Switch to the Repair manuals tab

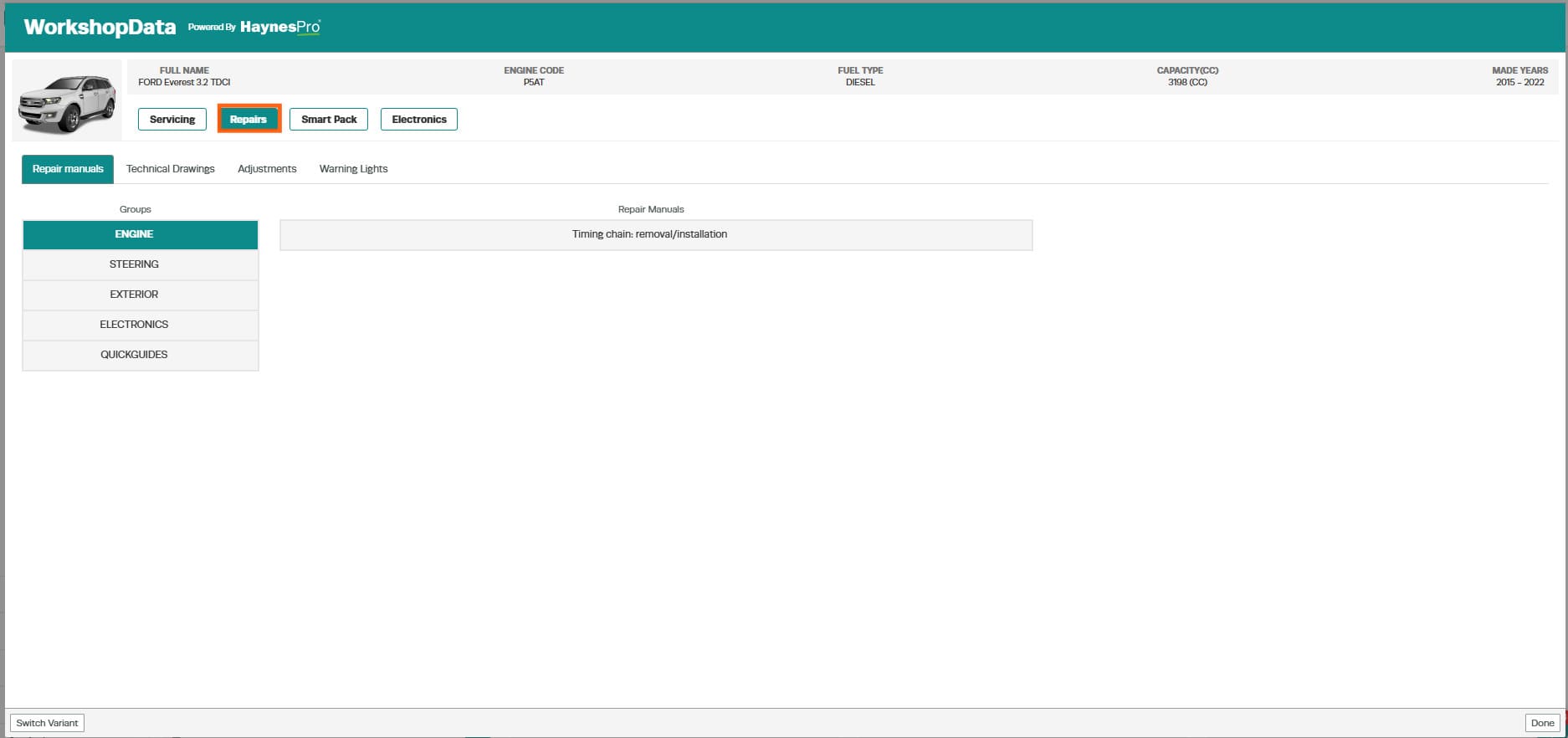click(68, 169)
